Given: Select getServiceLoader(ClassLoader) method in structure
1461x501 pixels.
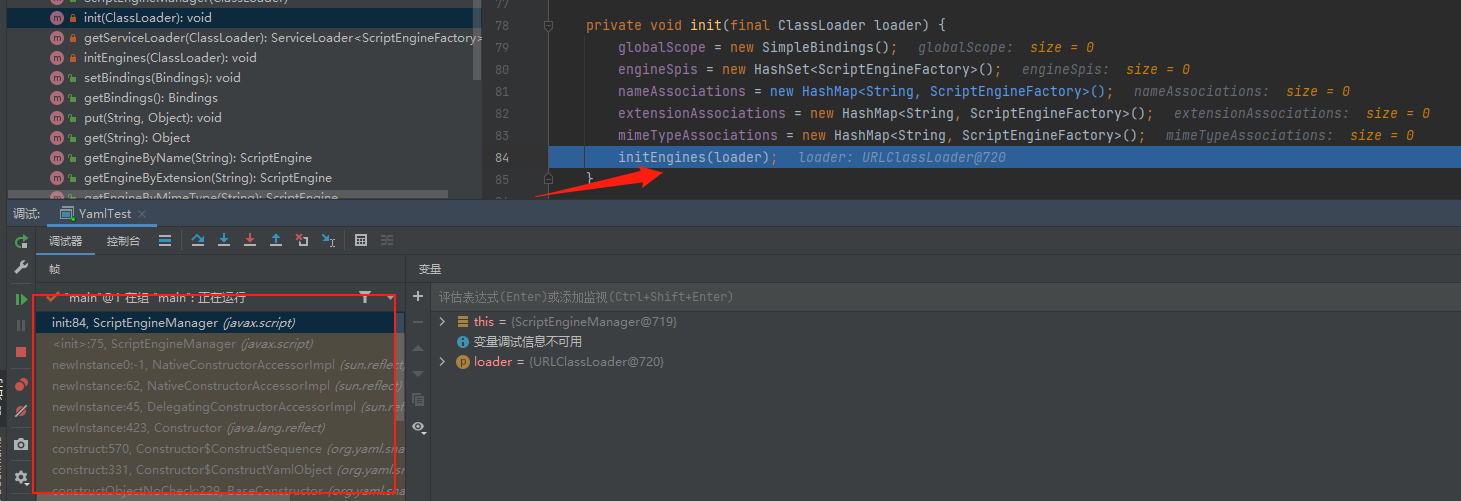Looking at the screenshot, I should pyautogui.click(x=240, y=38).
